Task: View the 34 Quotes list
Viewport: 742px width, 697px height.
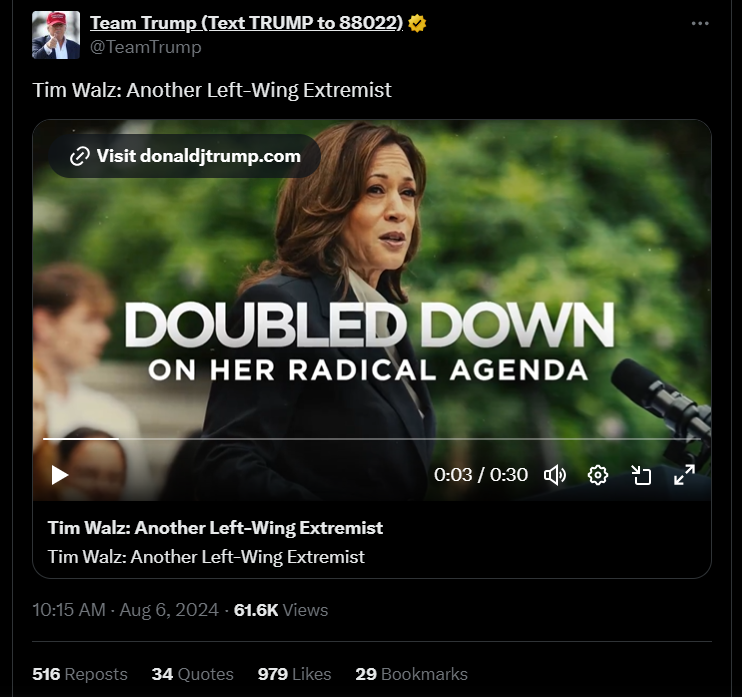Action: tap(193, 674)
